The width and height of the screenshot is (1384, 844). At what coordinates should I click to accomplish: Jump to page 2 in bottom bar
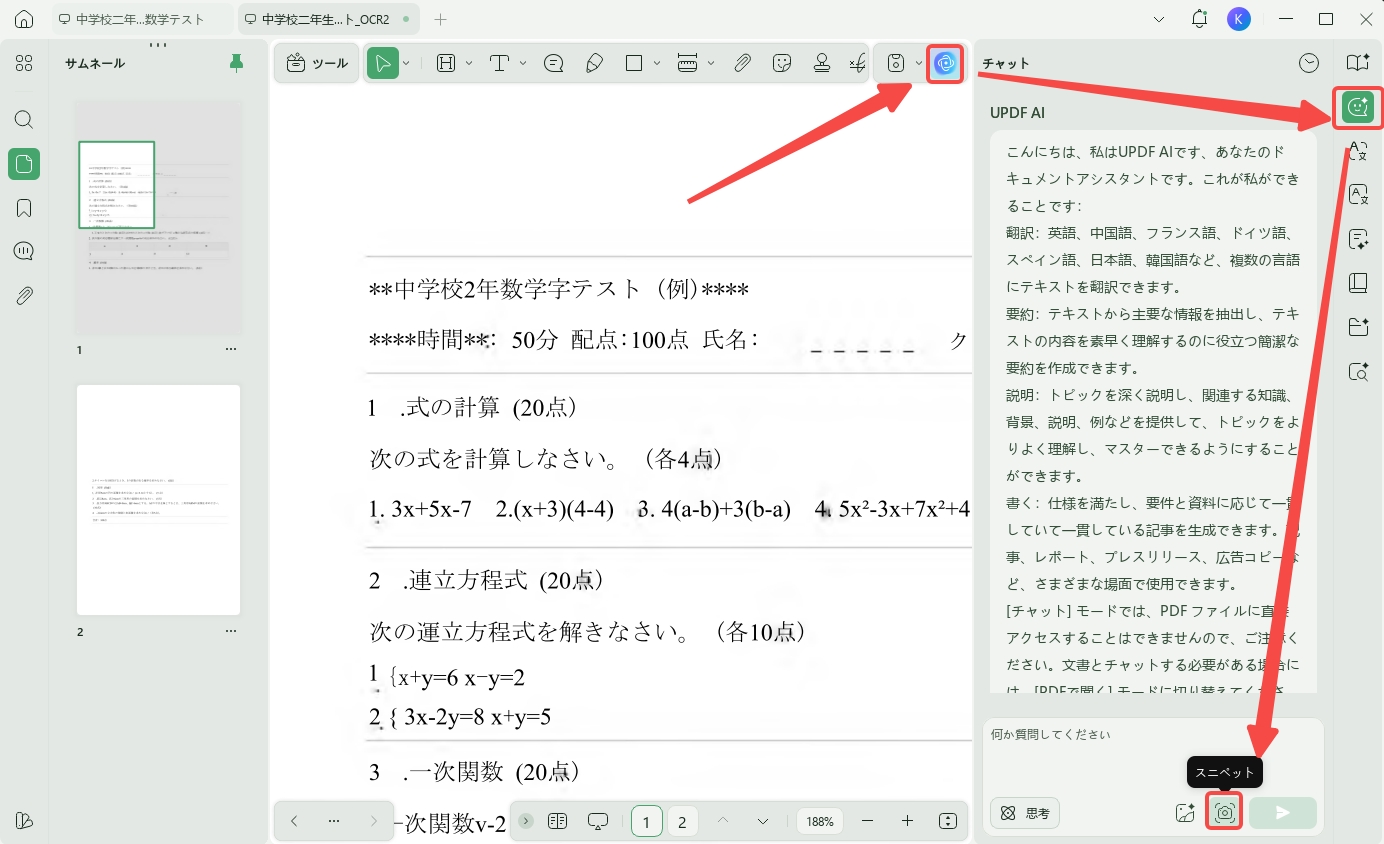click(x=682, y=822)
